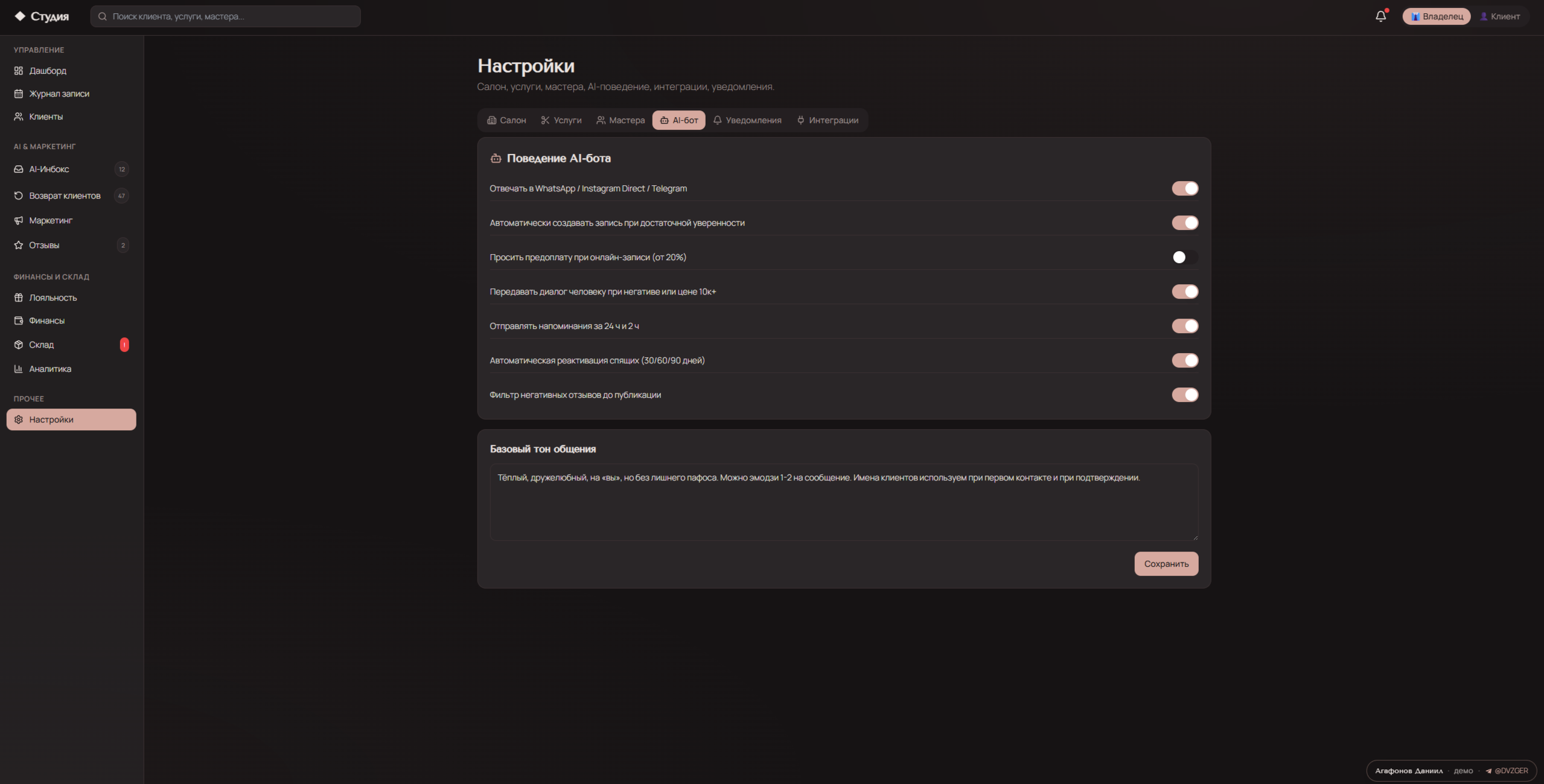Click the Возврат клиентов refresh icon

pos(19,196)
